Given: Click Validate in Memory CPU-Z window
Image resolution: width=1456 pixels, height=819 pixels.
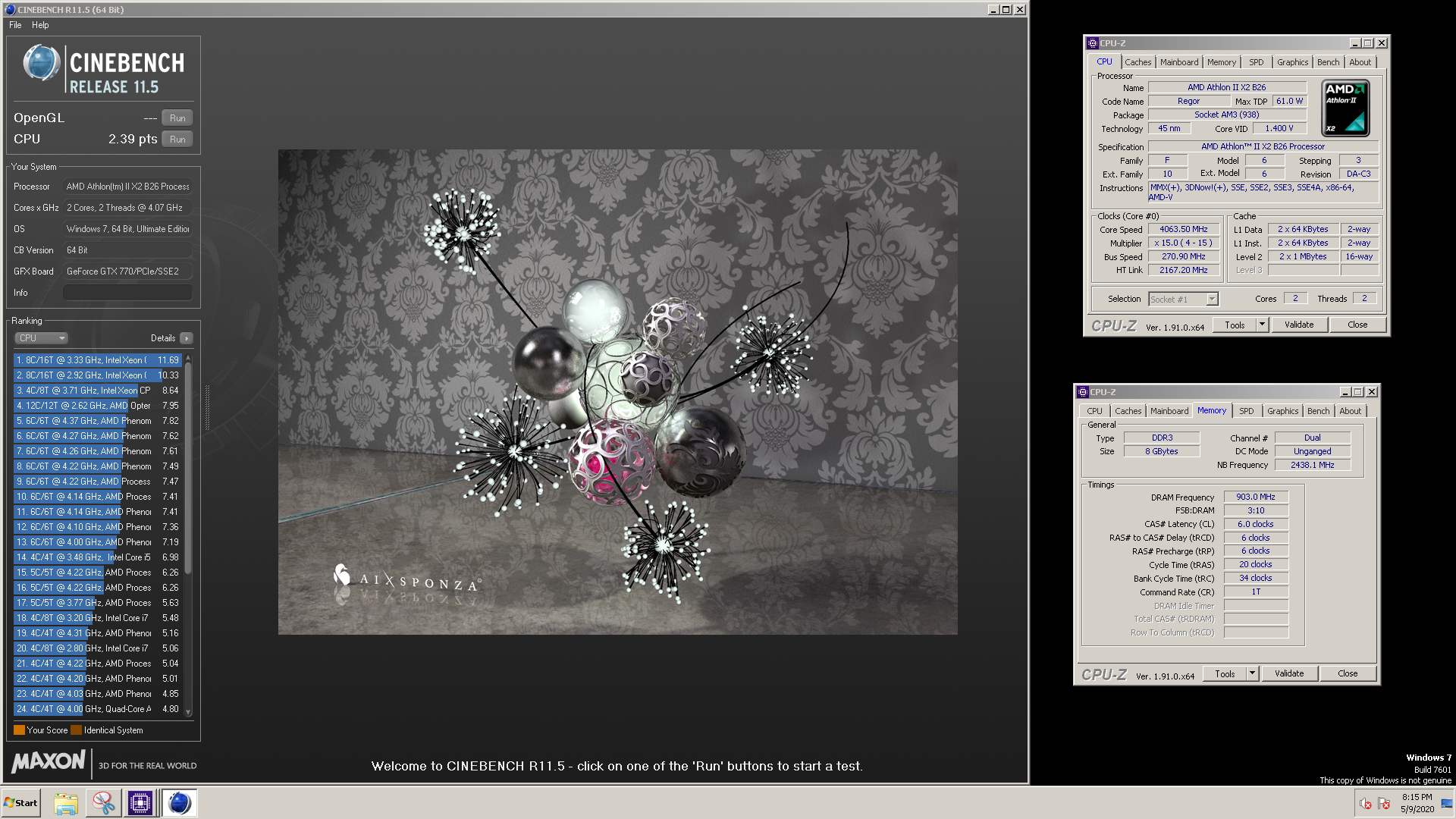Looking at the screenshot, I should point(1289,673).
